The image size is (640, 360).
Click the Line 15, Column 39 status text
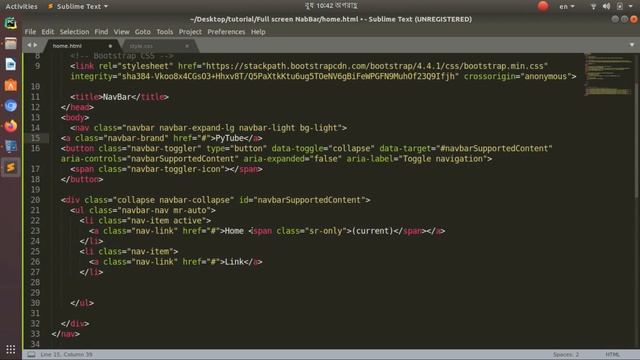tap(66, 354)
